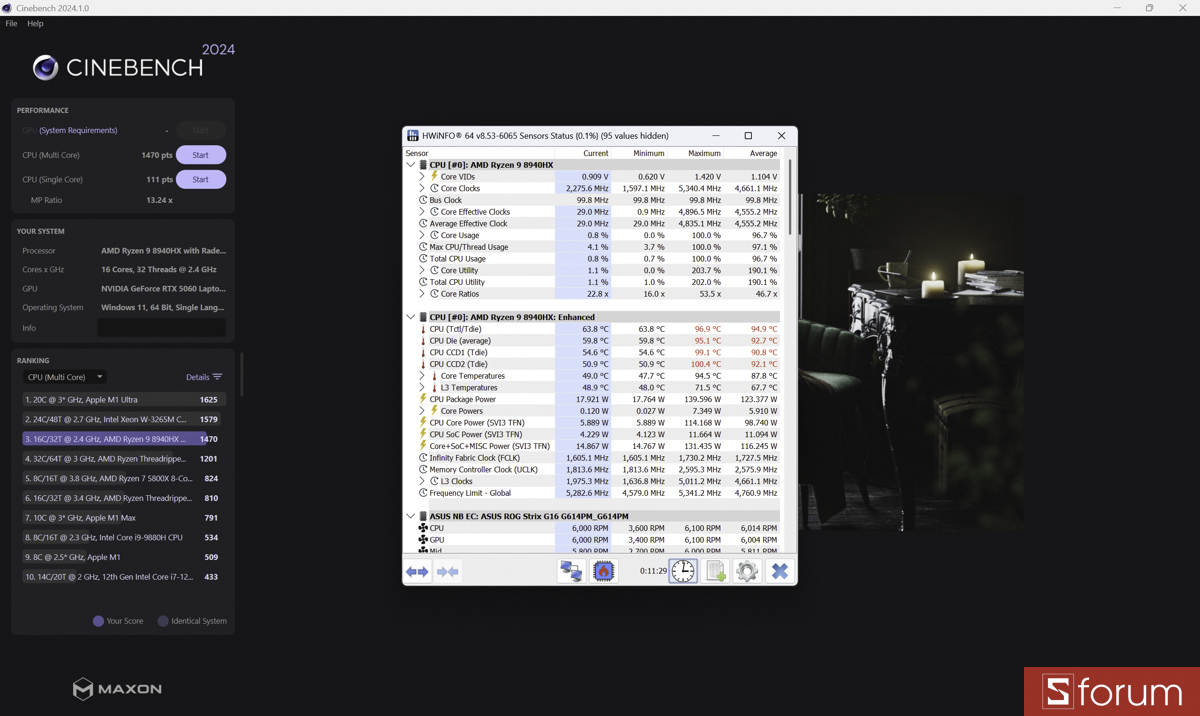Click the Info input field
The height and width of the screenshot is (716, 1200).
pos(162,328)
